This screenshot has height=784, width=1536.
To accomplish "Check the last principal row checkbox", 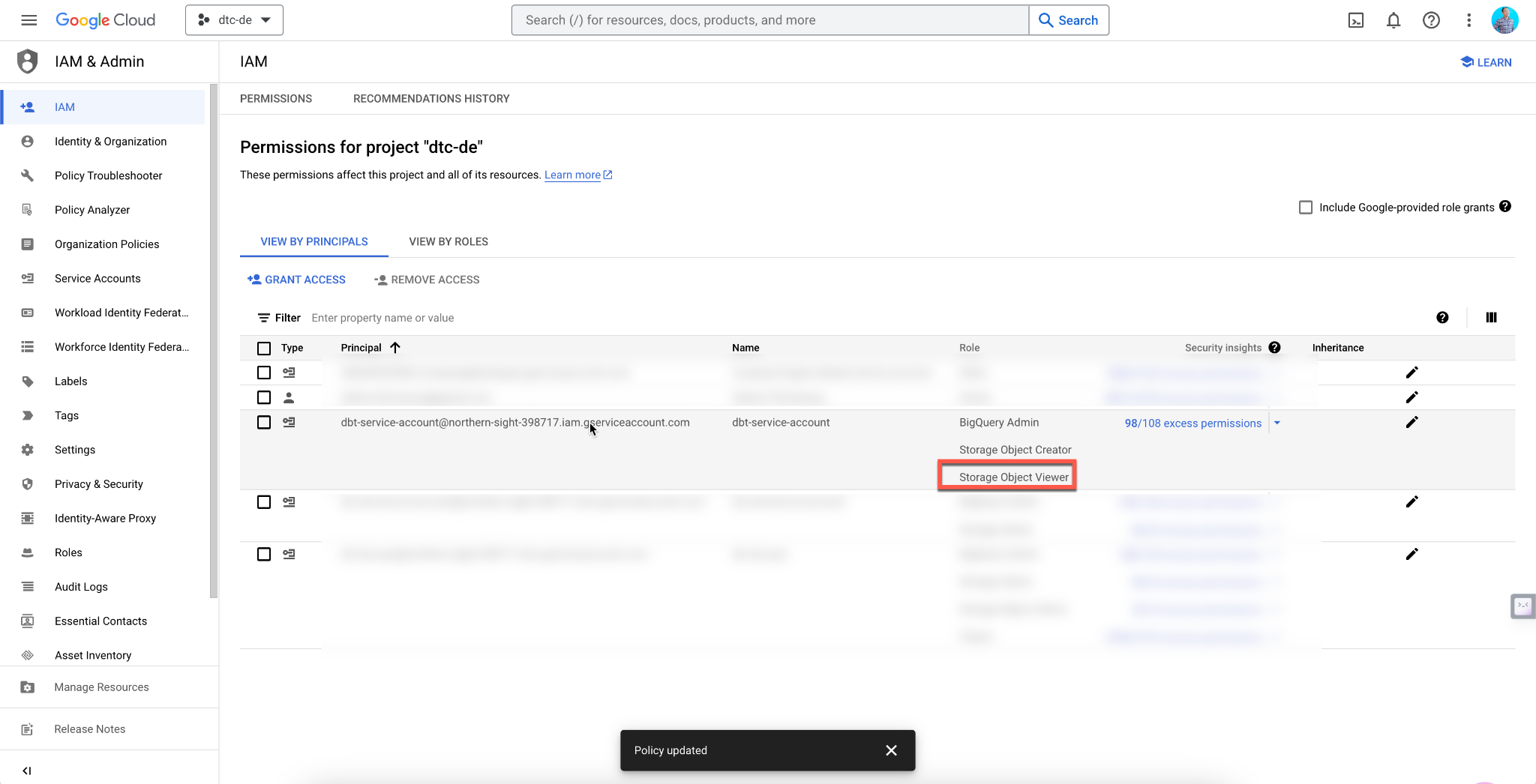I will point(264,554).
